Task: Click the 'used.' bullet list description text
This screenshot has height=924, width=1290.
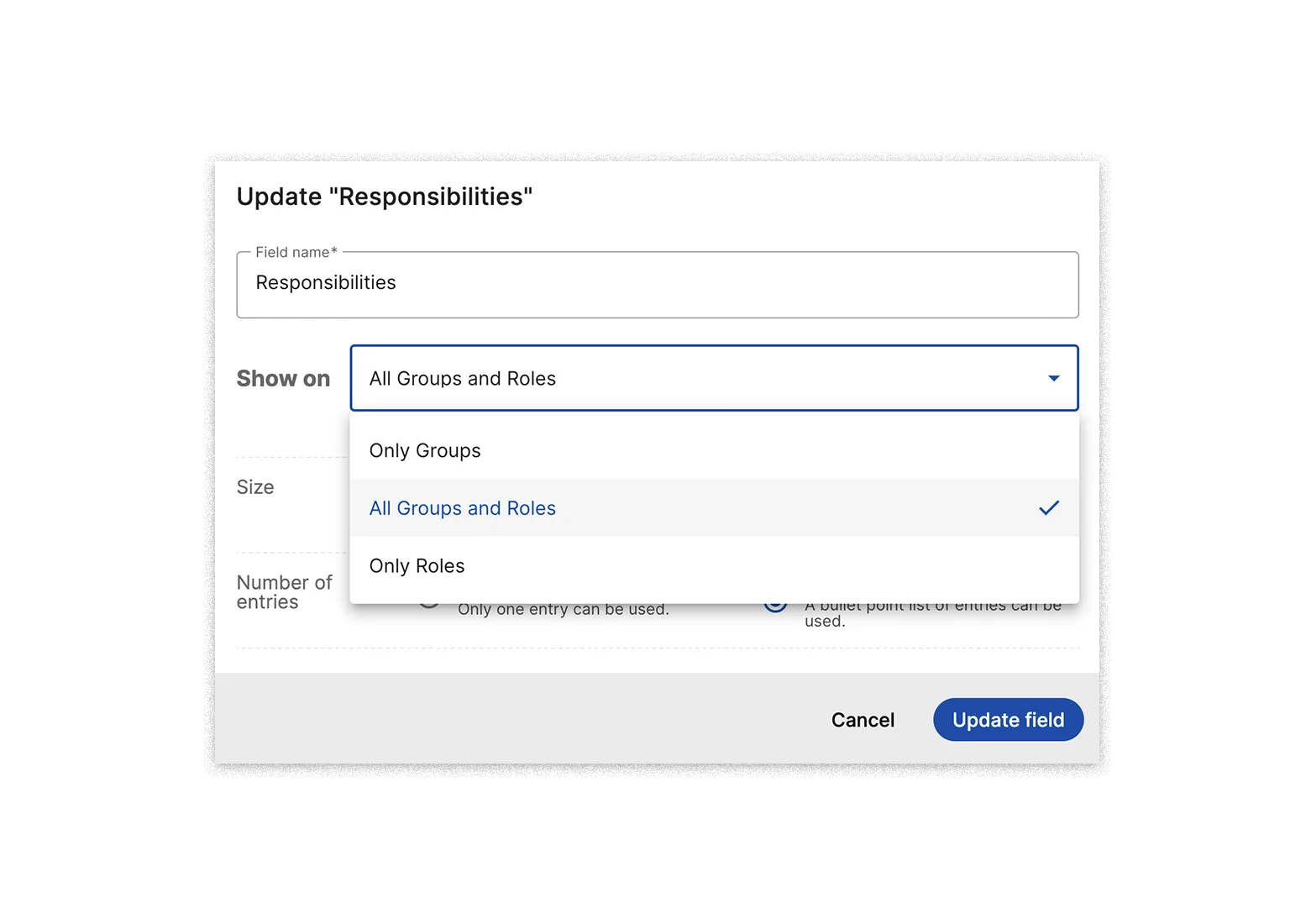Action: click(825, 622)
